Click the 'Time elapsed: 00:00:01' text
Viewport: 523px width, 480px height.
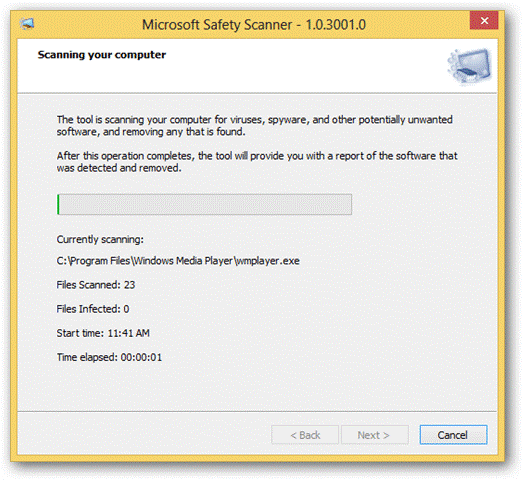(109, 357)
